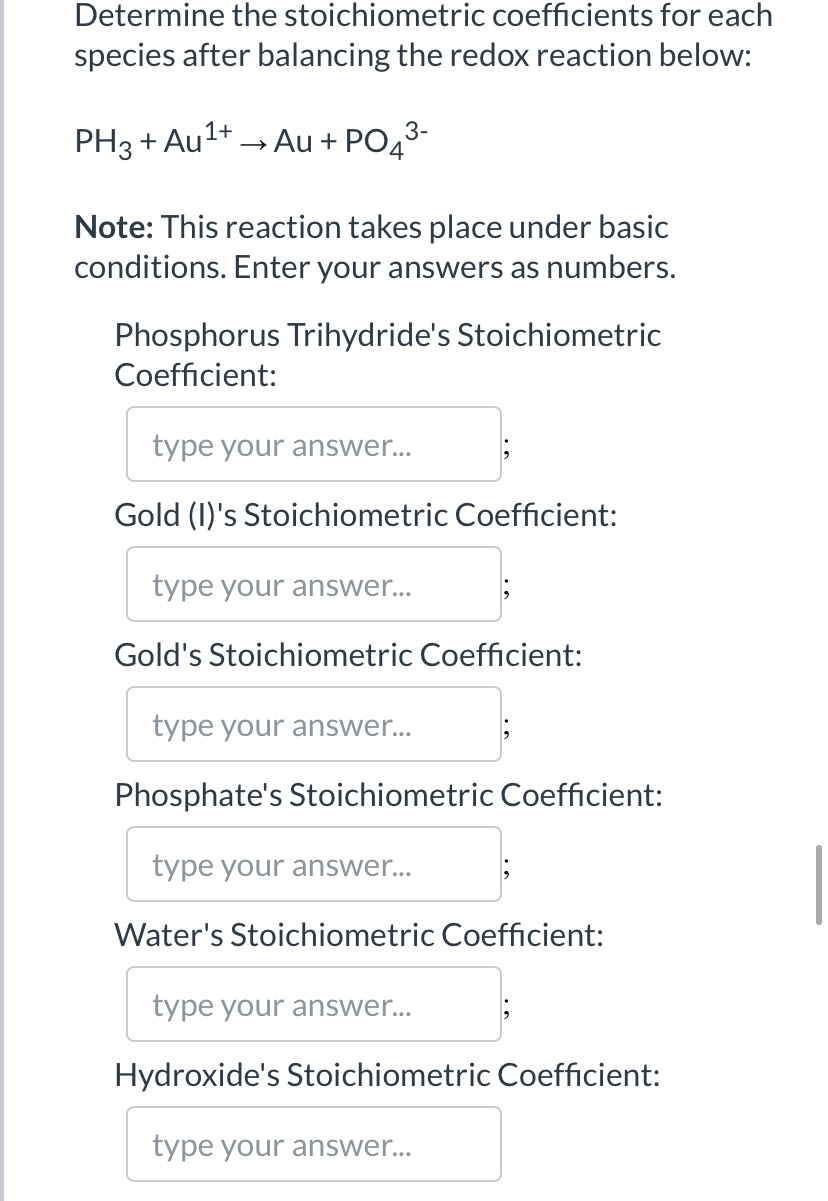The width and height of the screenshot is (828, 1201).
Task: Click the Gold coefficient answer field
Action: pyautogui.click(x=313, y=724)
